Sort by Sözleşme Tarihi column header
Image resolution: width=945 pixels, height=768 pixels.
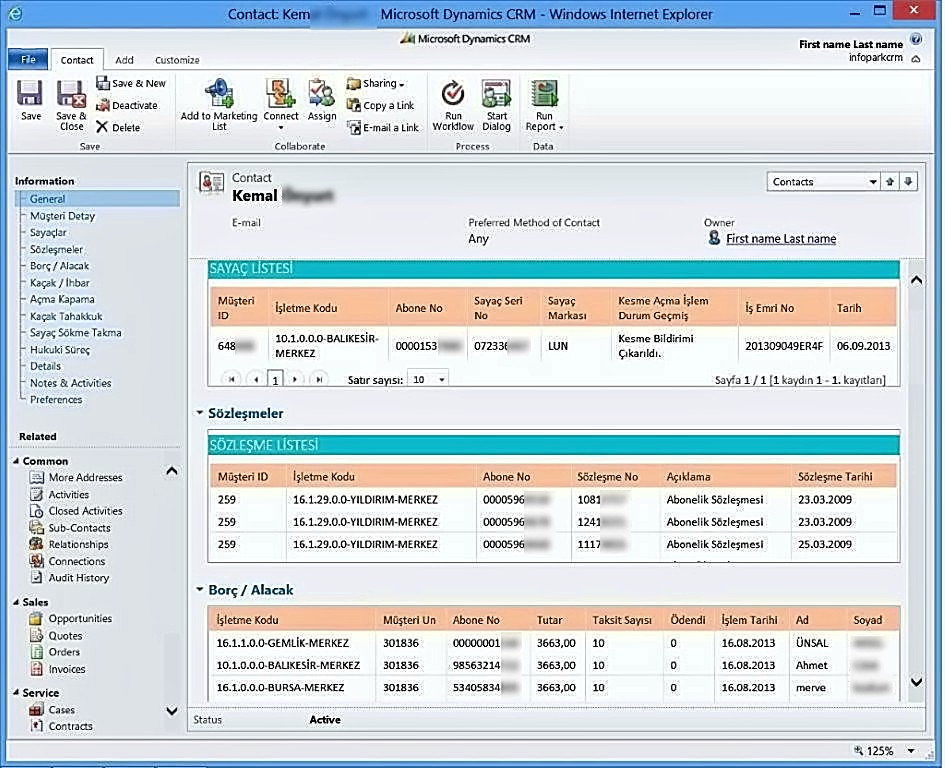coord(835,477)
